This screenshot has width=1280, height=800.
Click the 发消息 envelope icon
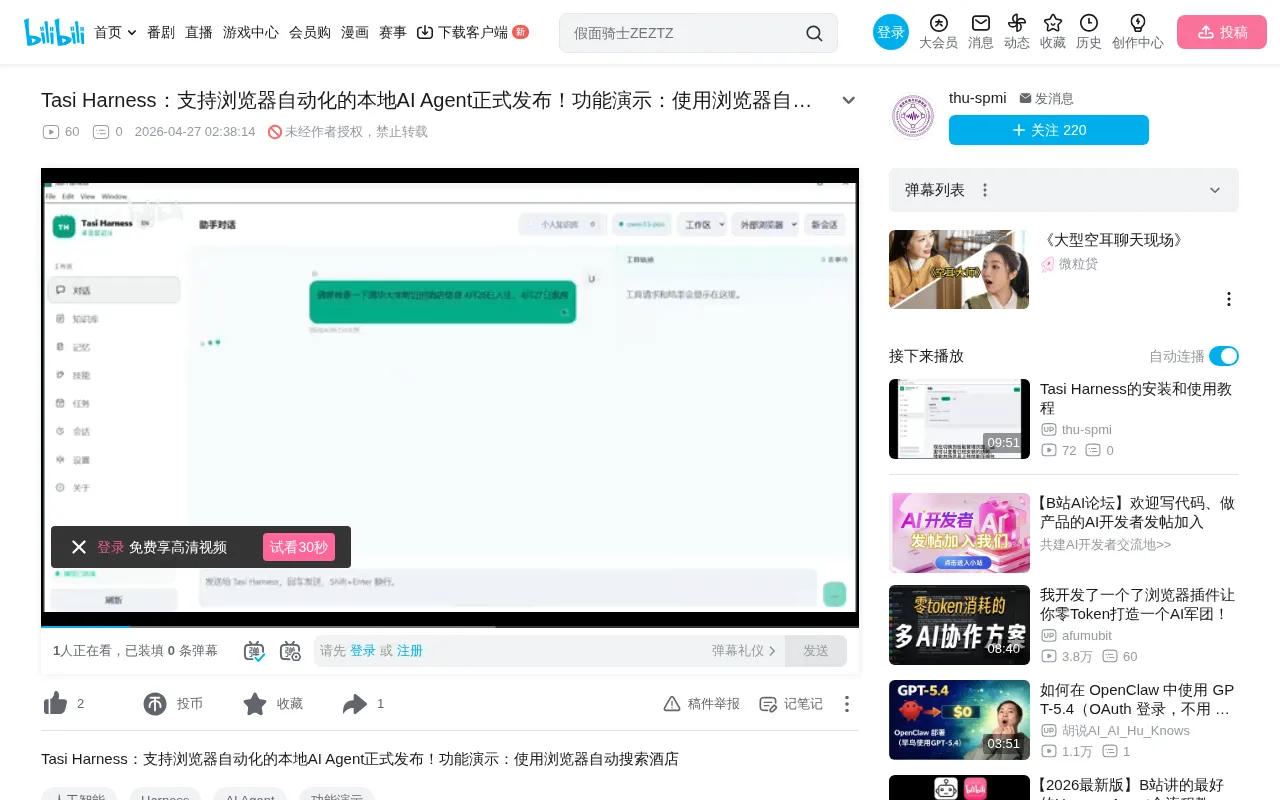[x=1025, y=98]
